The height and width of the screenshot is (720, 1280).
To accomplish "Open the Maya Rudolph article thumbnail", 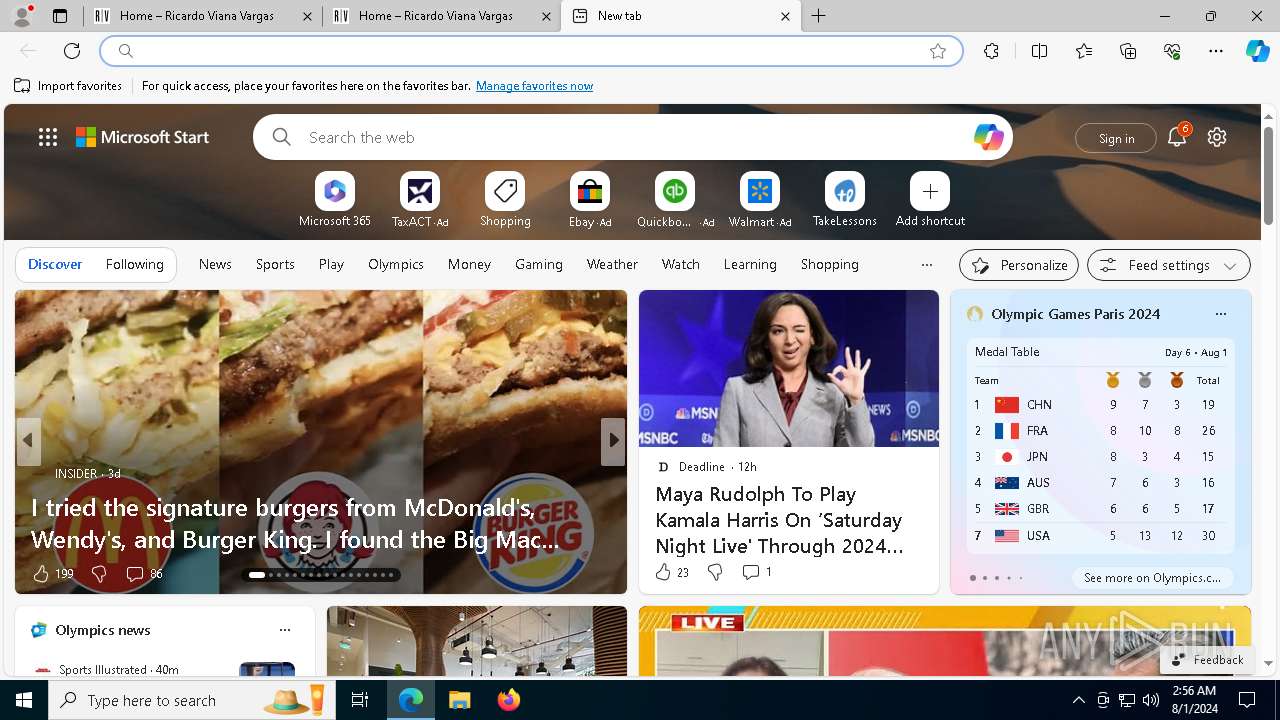I will point(789,368).
